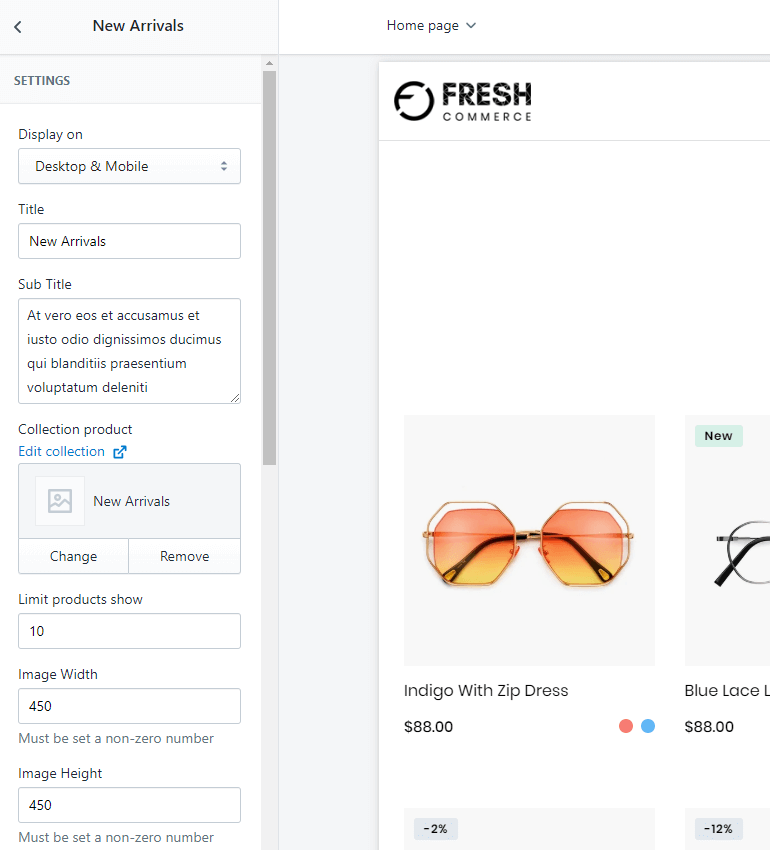Viewport: 770px width, 850px height.
Task: Select the red color swatch under Indigo With Zip Dress
Action: [x=625, y=726]
